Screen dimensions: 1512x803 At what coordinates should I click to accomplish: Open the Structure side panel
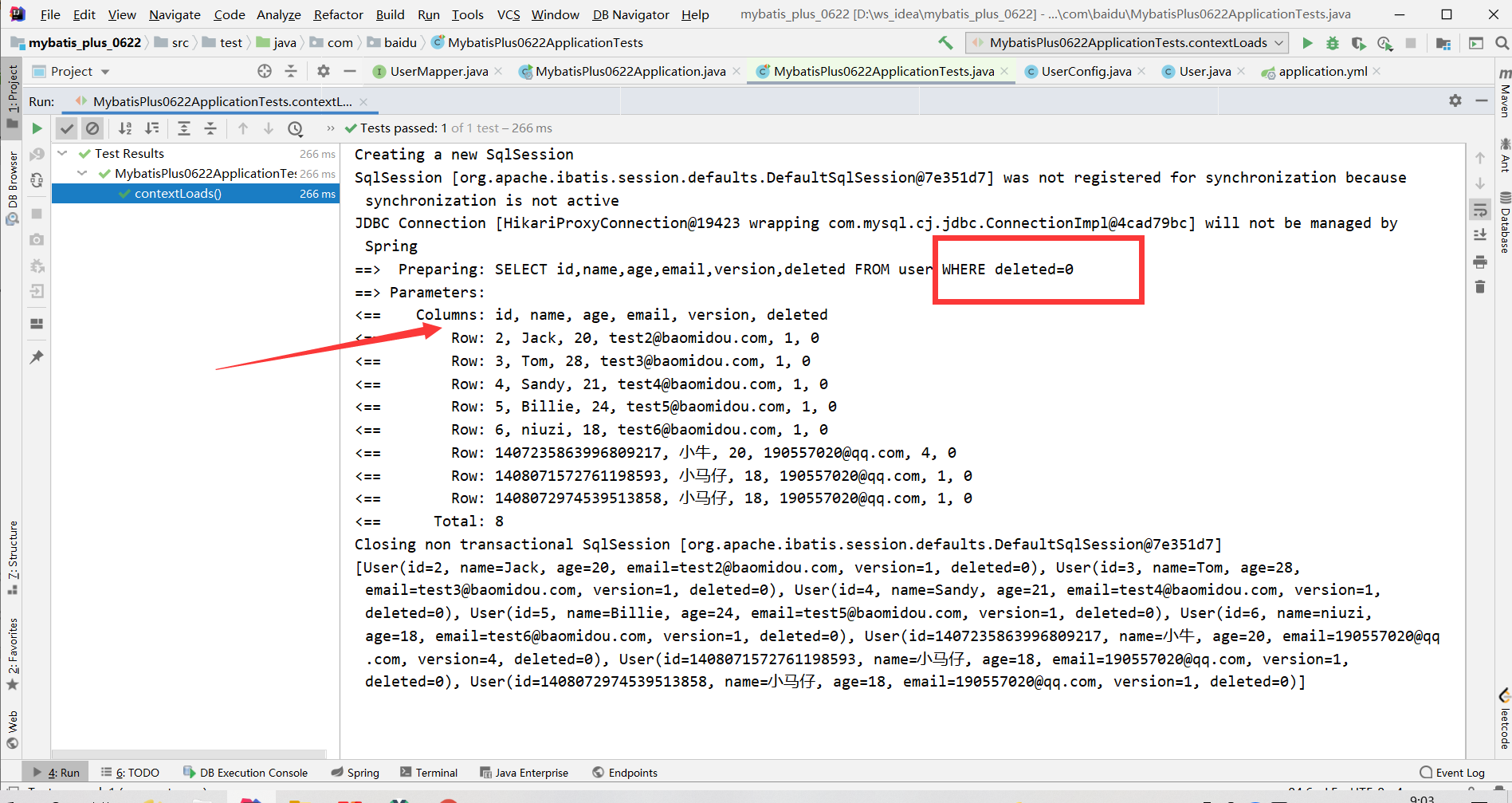coord(13,557)
